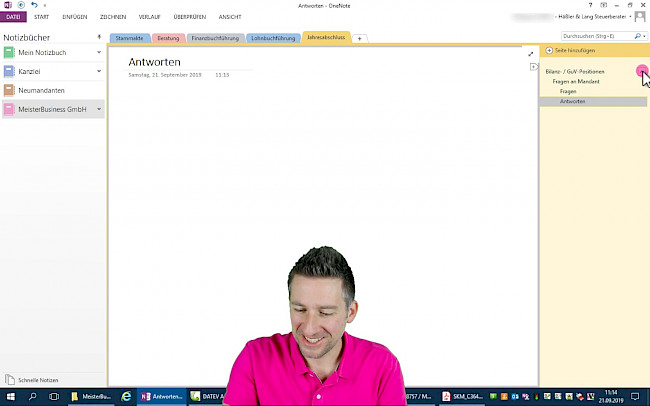Open the EINFÜGEN ribbon tab
650x406 pixels.
[x=74, y=17]
